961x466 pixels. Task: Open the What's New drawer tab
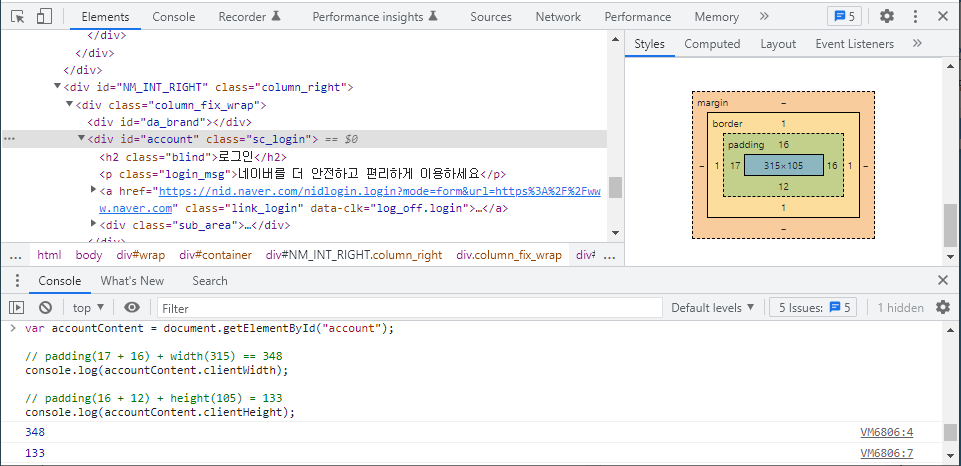[132, 281]
